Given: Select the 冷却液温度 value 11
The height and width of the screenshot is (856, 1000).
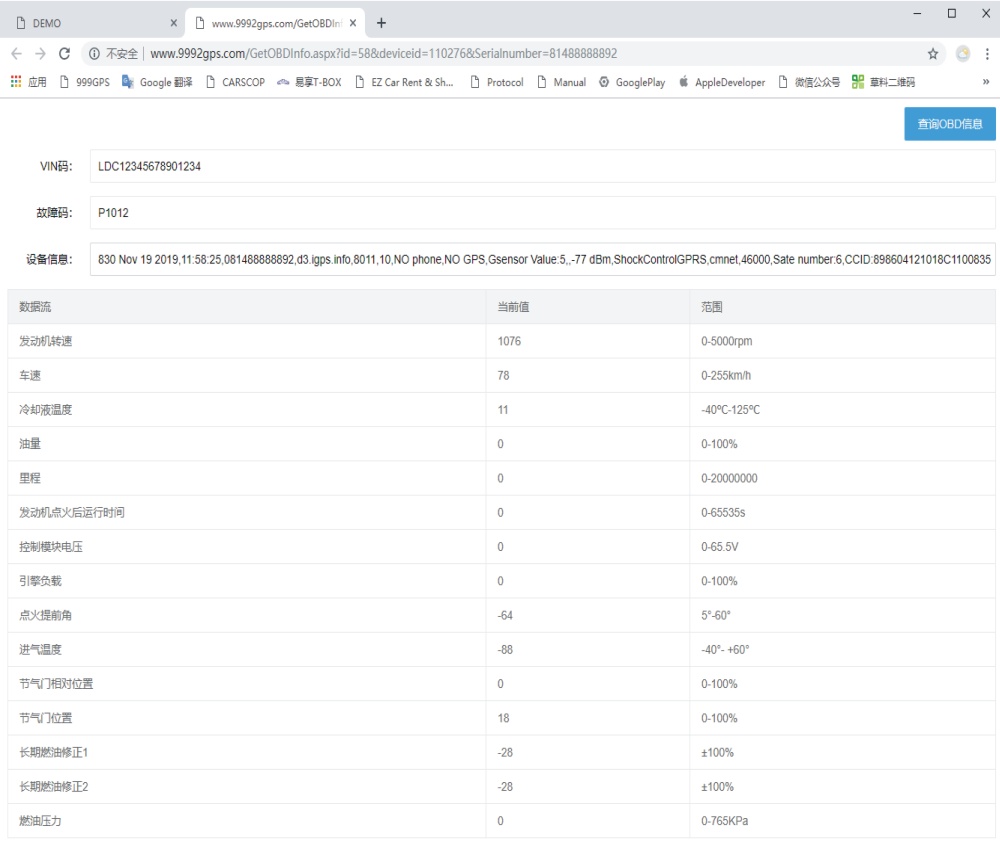Looking at the screenshot, I should point(503,410).
